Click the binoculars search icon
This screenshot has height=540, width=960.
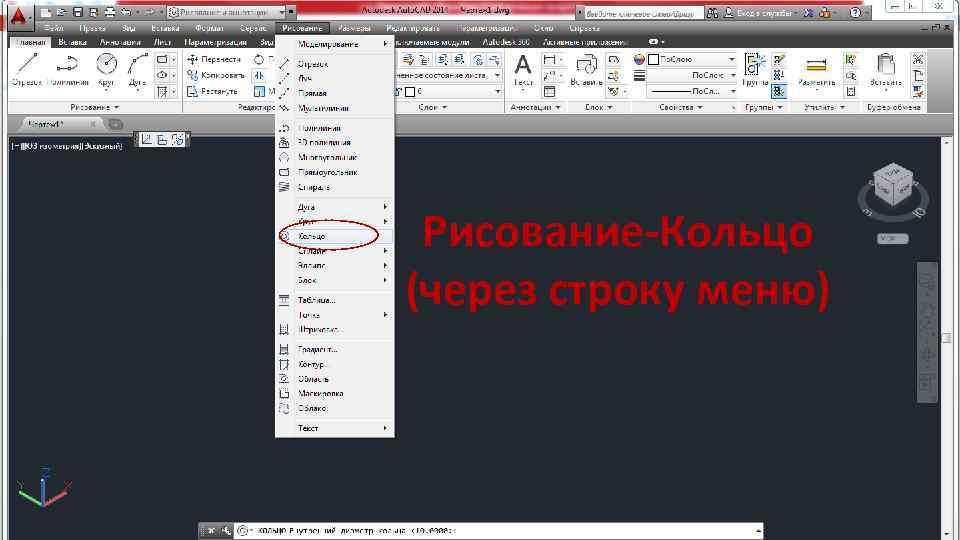(x=712, y=12)
